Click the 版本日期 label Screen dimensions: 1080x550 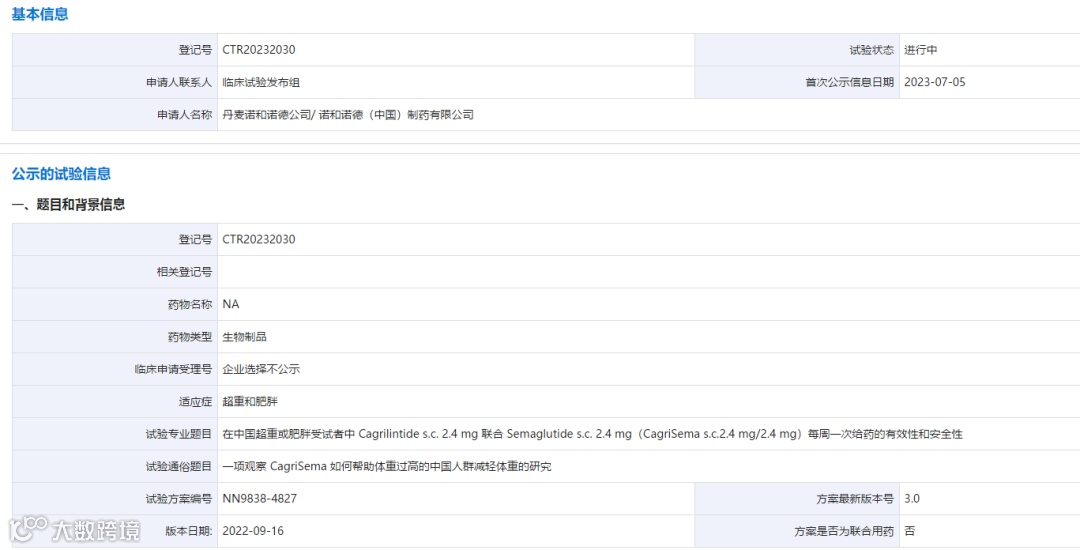[189, 531]
